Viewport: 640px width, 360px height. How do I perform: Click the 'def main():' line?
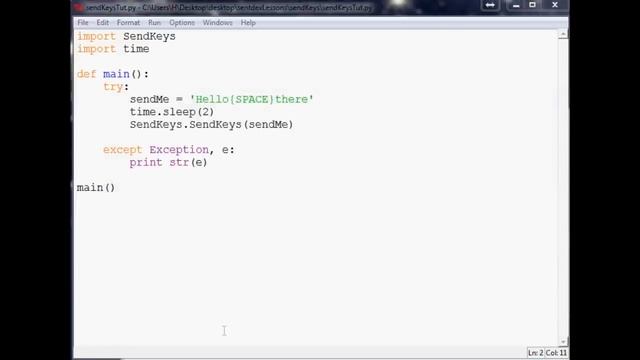tap(113, 74)
